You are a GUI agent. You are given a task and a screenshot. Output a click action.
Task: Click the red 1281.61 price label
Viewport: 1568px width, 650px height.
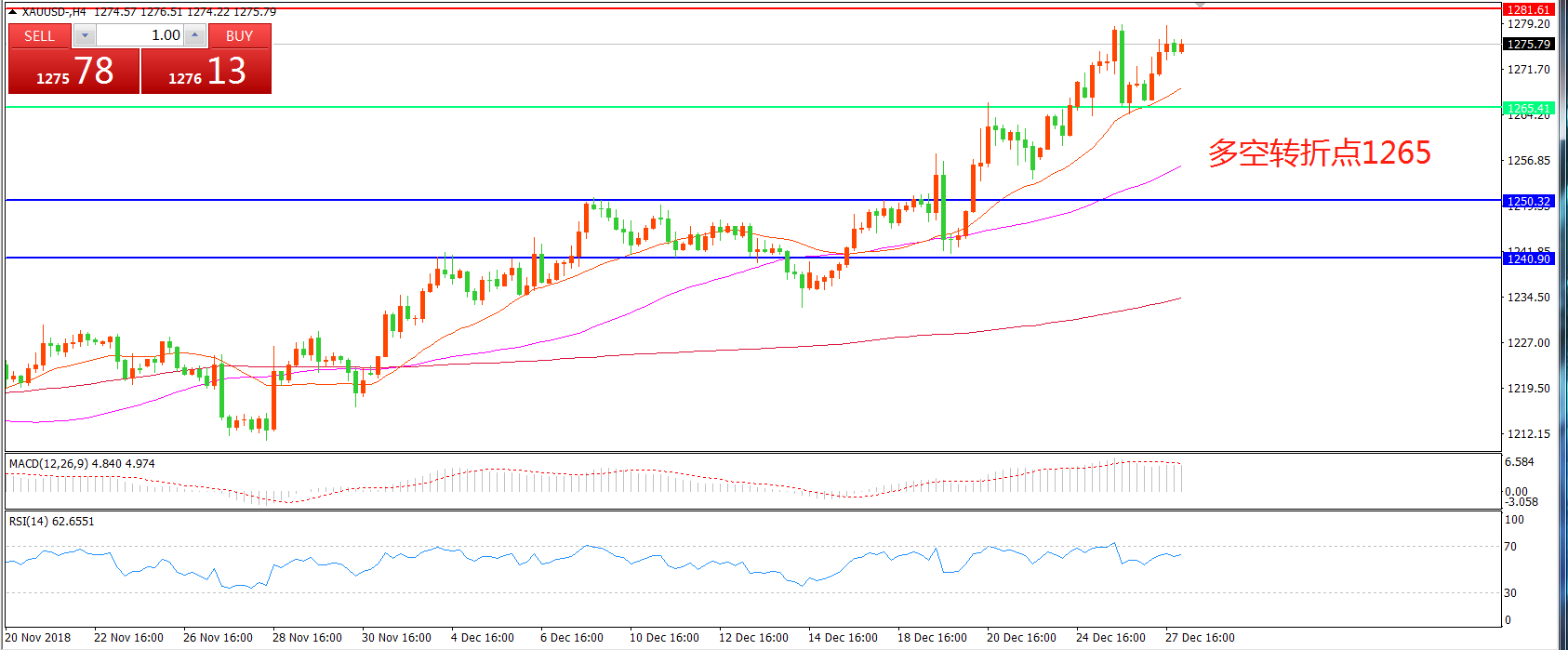[x=1528, y=9]
